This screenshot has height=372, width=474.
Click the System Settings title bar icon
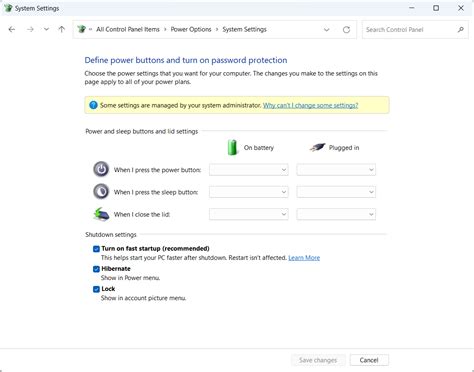point(8,8)
